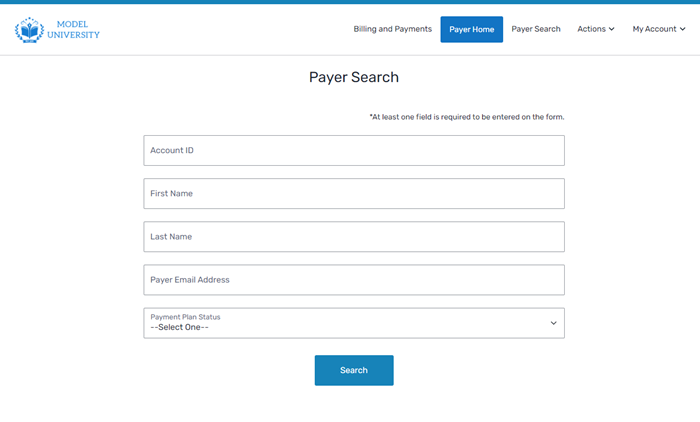Click the --Select One-- placeholder text

tap(180, 328)
